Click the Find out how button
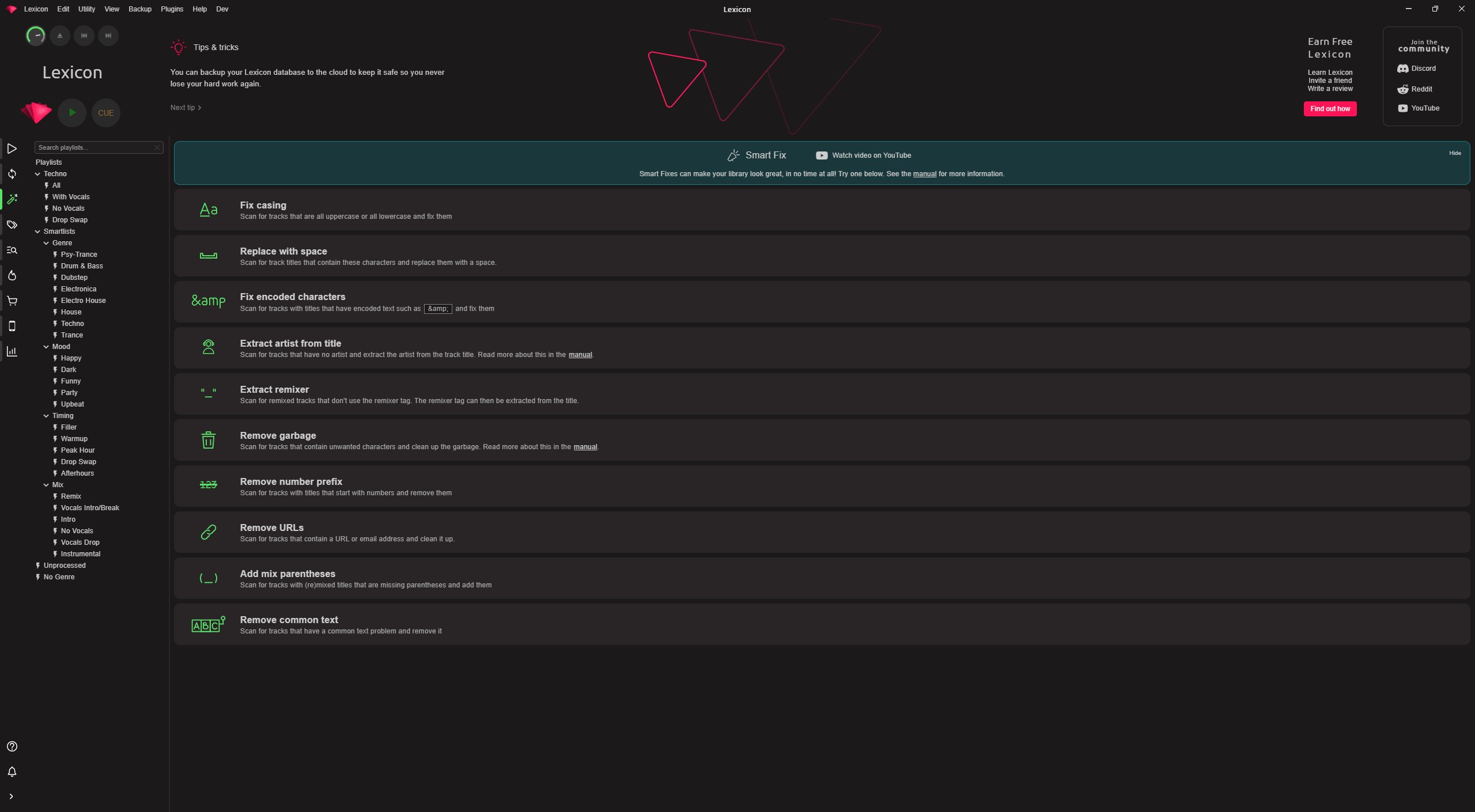1475x812 pixels. (x=1330, y=108)
